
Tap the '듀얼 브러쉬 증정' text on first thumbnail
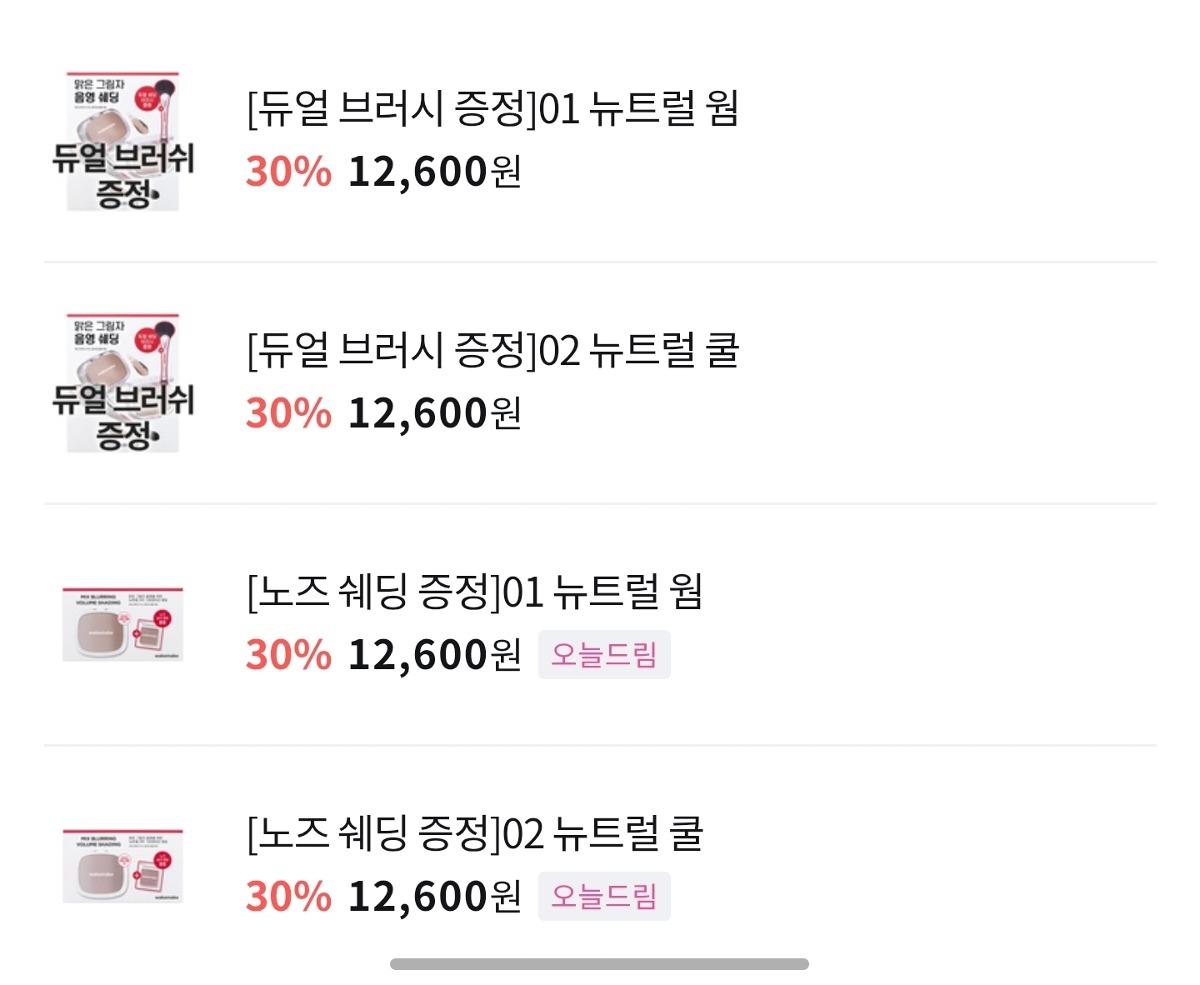[122, 175]
